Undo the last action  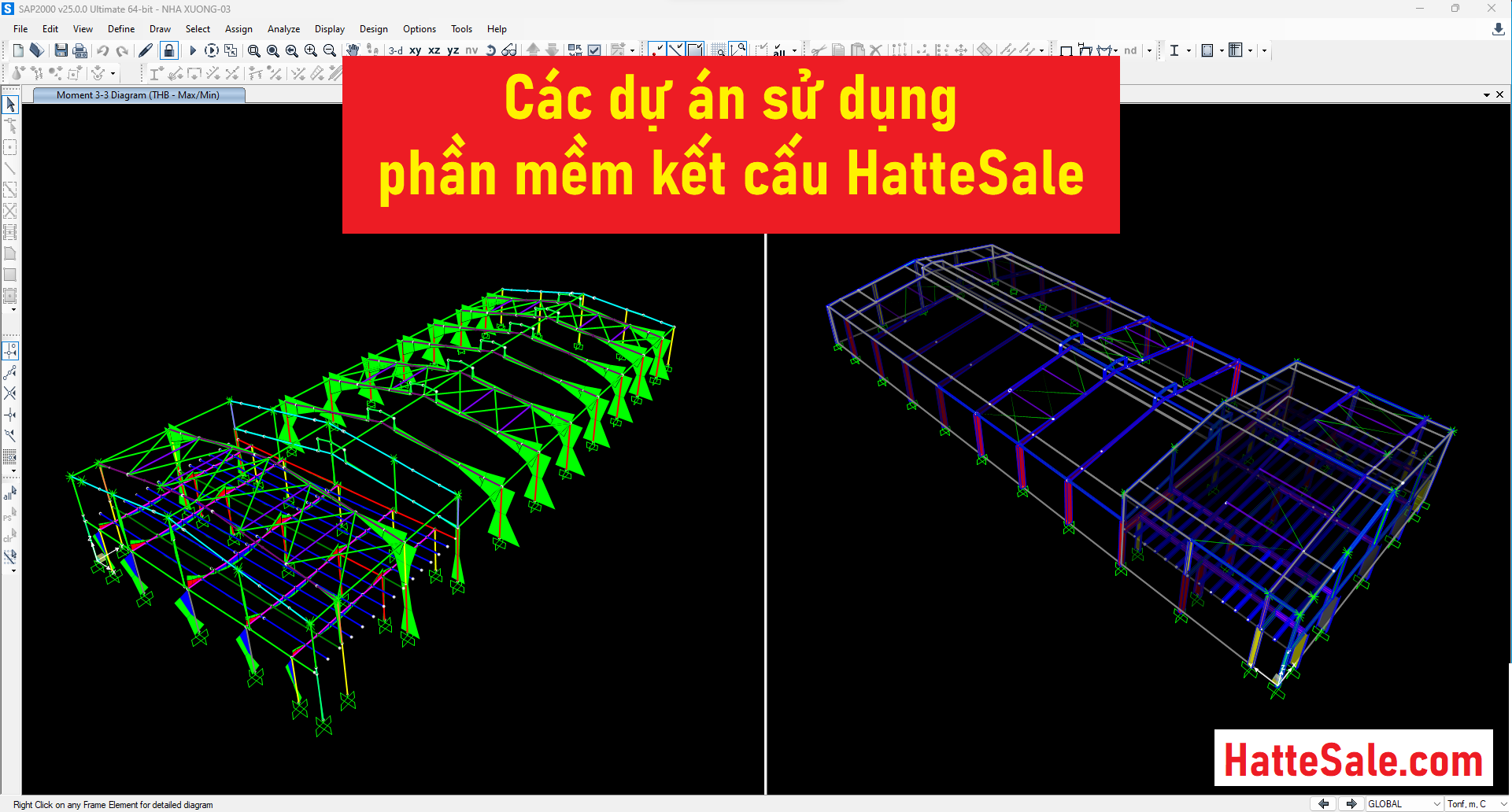103,50
